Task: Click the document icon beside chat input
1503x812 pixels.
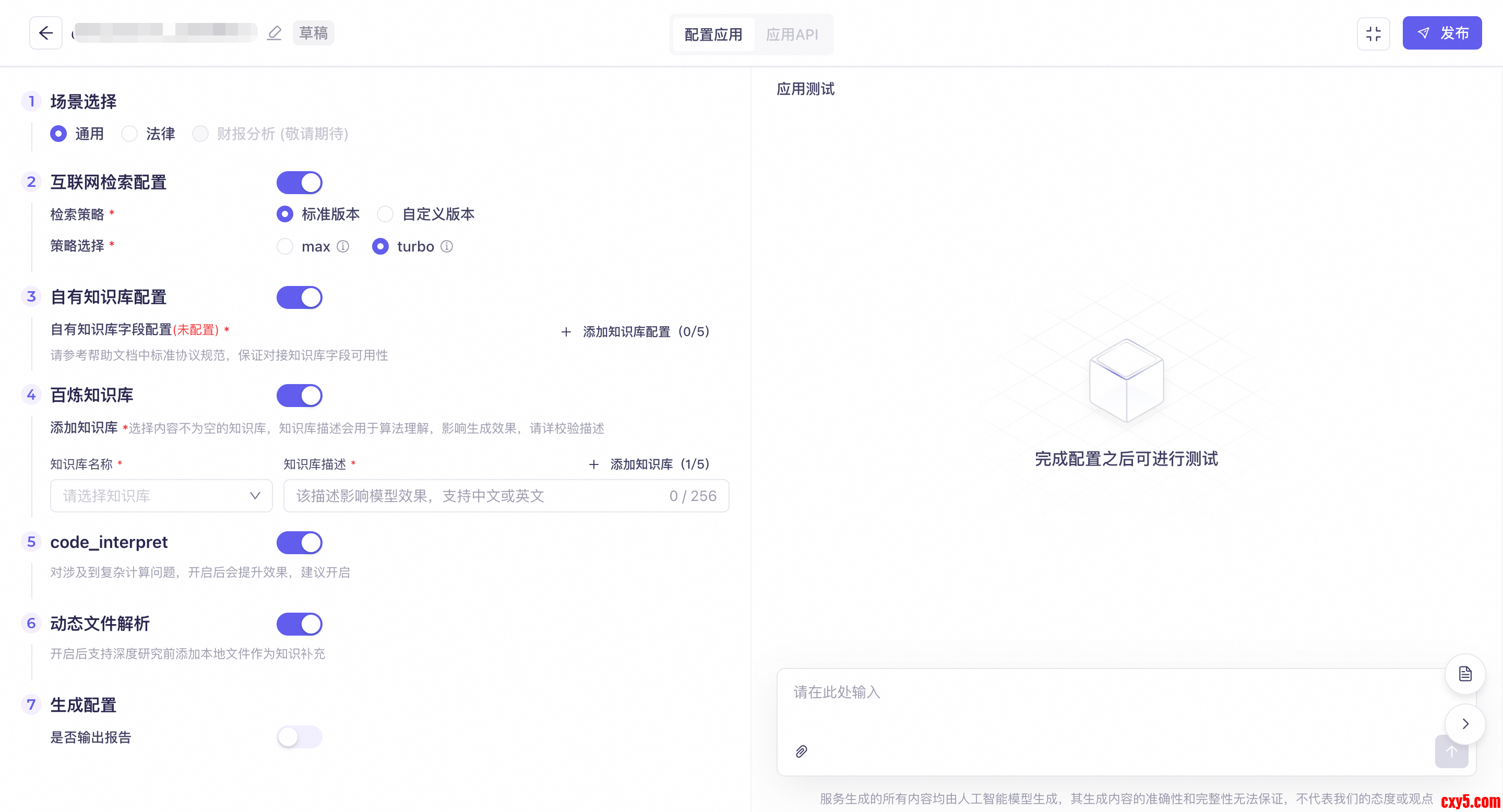Action: (1464, 674)
